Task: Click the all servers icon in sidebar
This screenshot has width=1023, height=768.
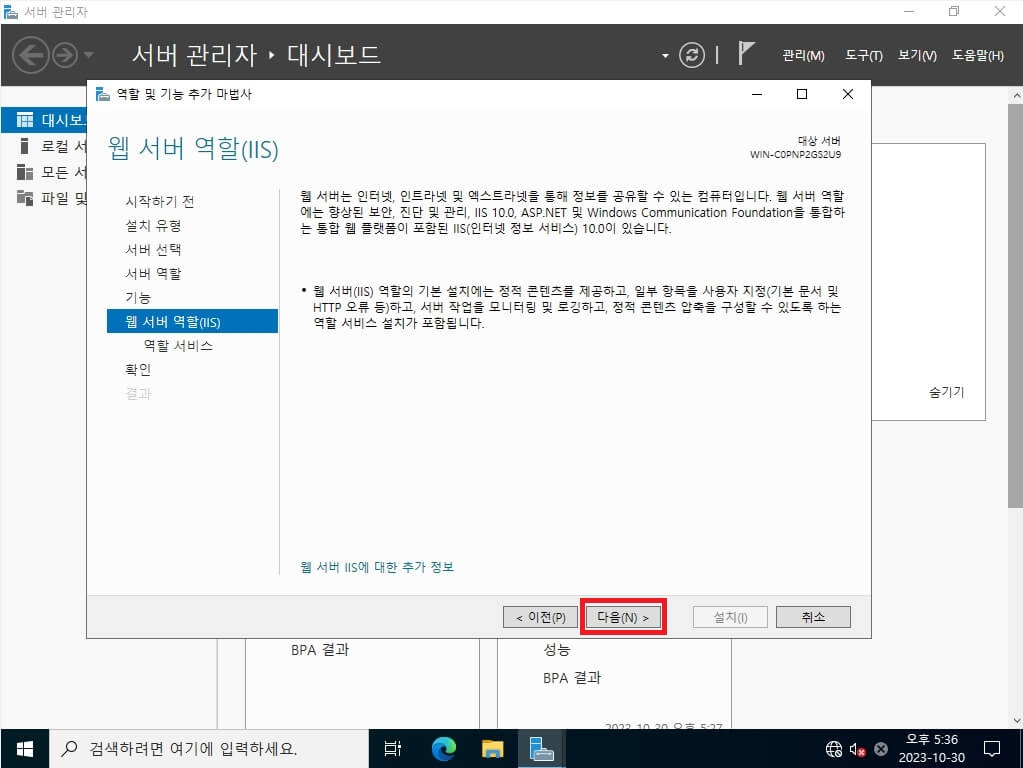Action: (24, 172)
